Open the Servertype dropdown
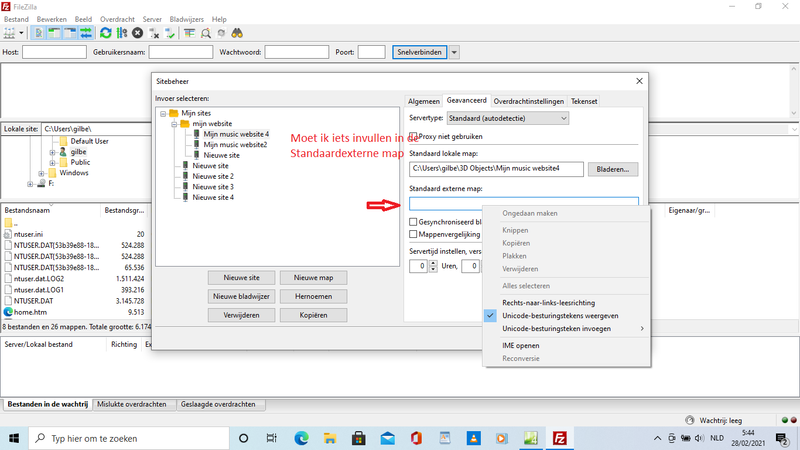This screenshot has height=450, width=800. click(x=508, y=118)
